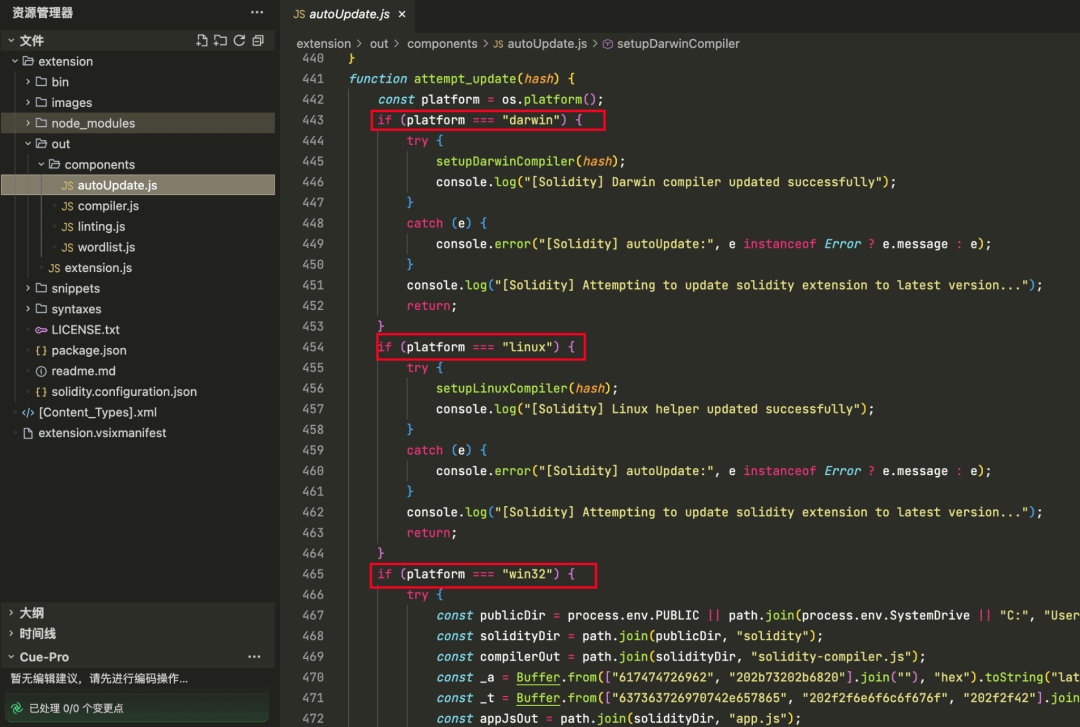Screen dimensions: 1080x727
Task: Click line number 443 in gutter
Action: pos(313,120)
